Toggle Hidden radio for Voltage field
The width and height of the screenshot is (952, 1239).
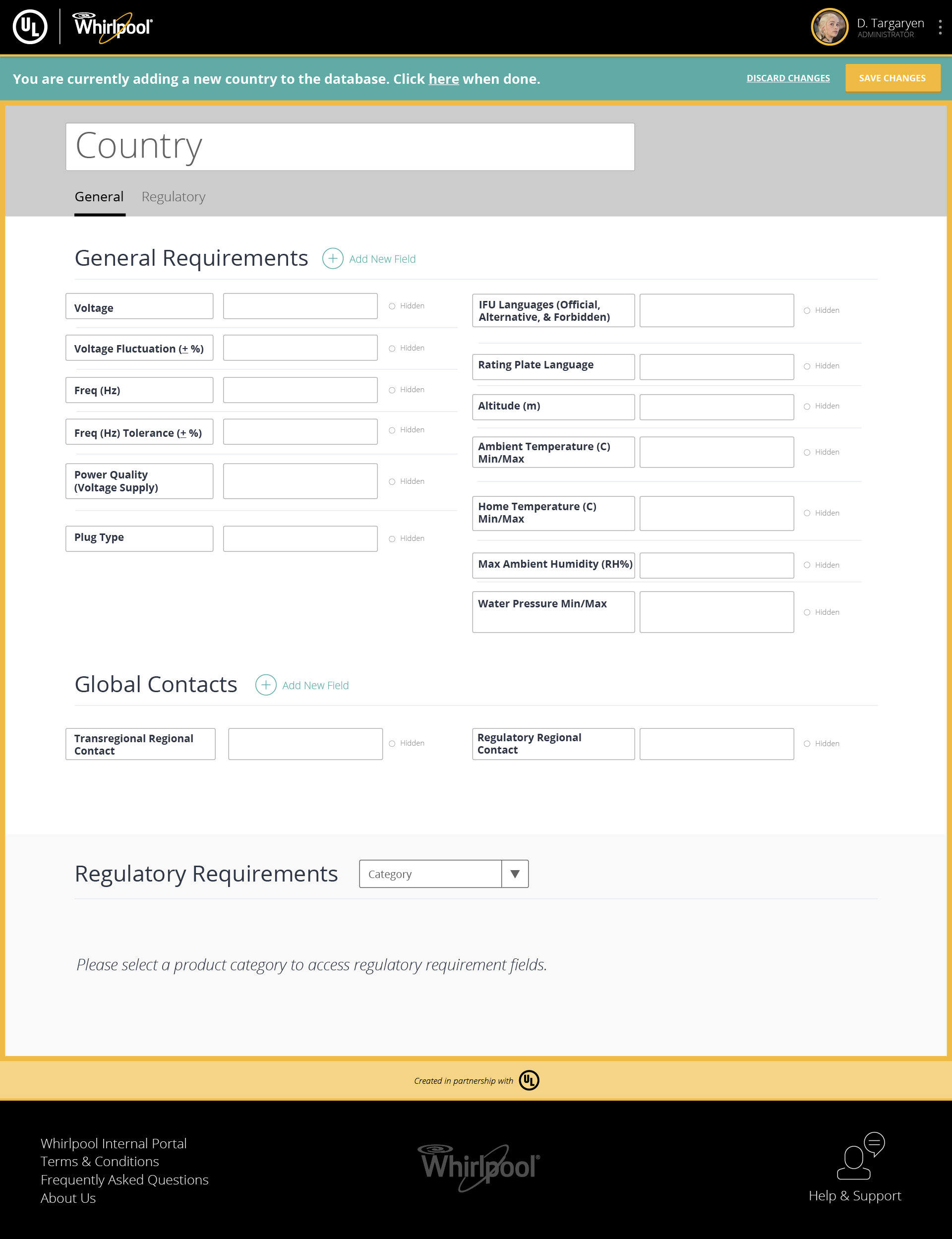tap(392, 306)
